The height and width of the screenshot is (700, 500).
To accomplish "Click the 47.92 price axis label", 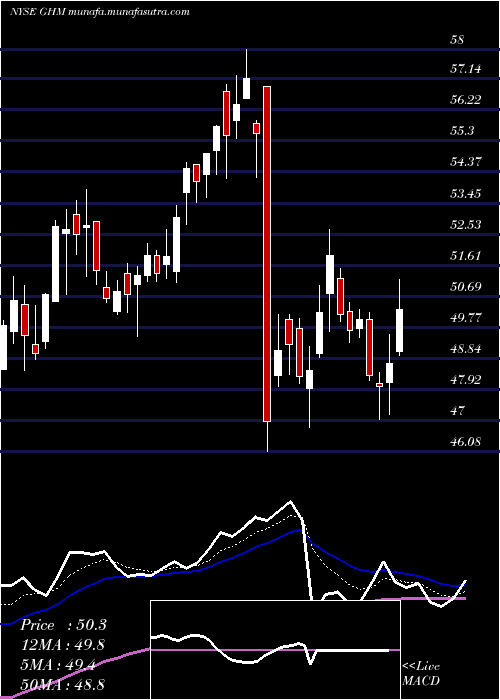I will point(466,379).
